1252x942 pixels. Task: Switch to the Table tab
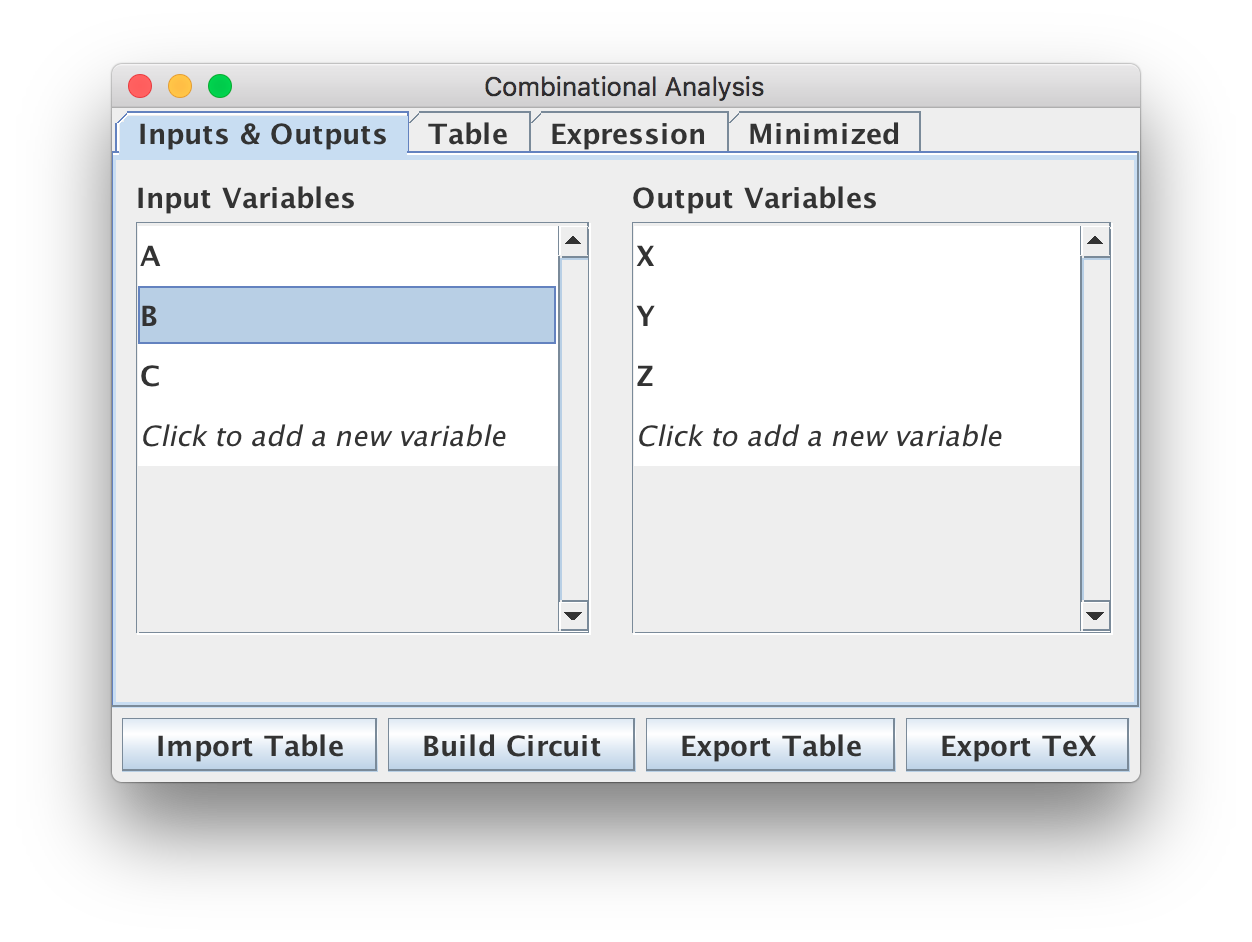tap(468, 134)
